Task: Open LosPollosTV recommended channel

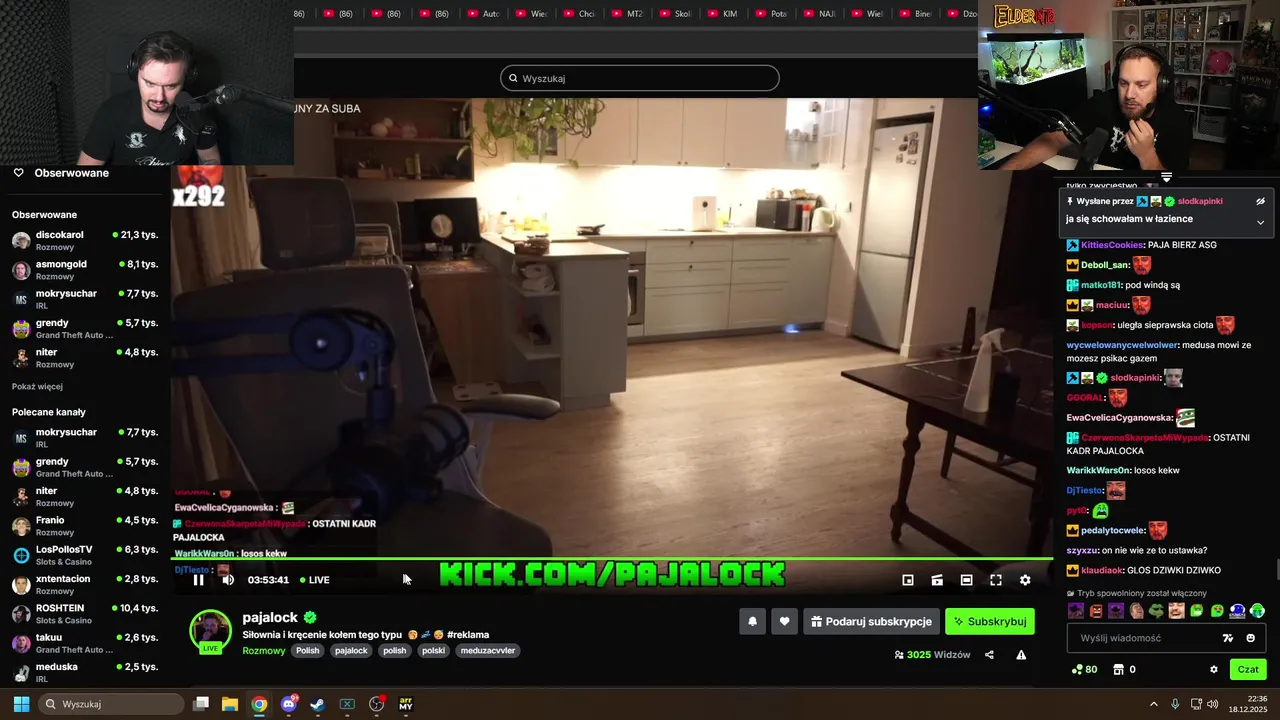Action: (85, 555)
